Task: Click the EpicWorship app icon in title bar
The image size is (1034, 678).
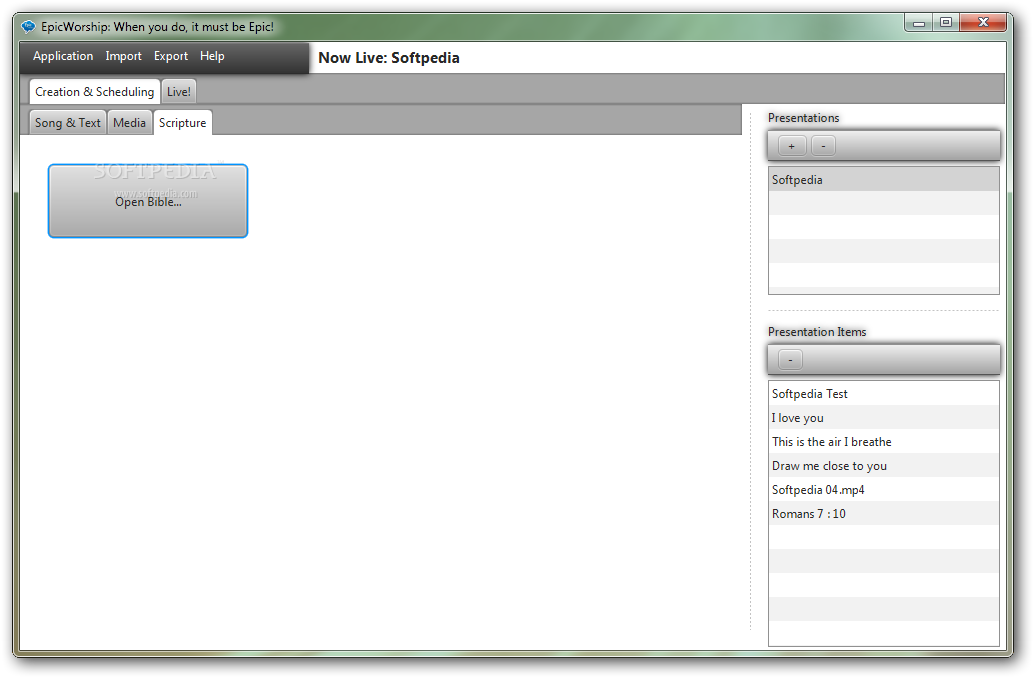Action: (28, 27)
